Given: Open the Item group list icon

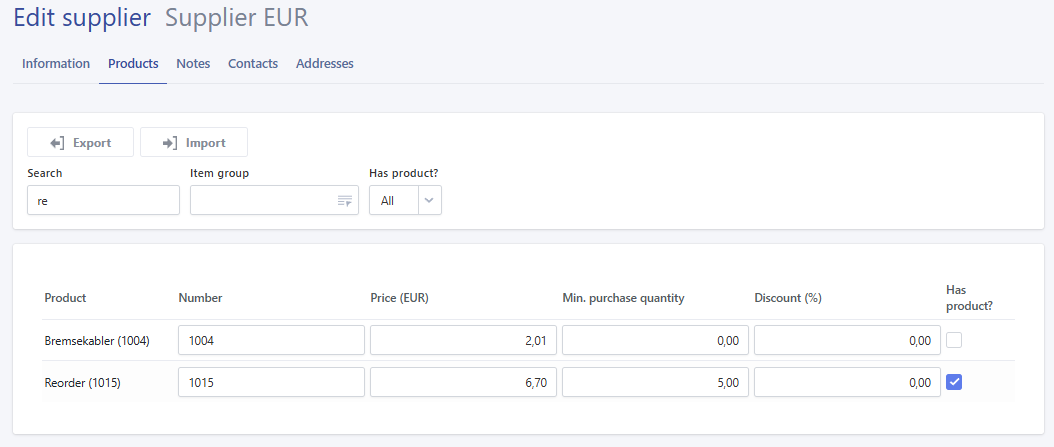Looking at the screenshot, I should (345, 201).
